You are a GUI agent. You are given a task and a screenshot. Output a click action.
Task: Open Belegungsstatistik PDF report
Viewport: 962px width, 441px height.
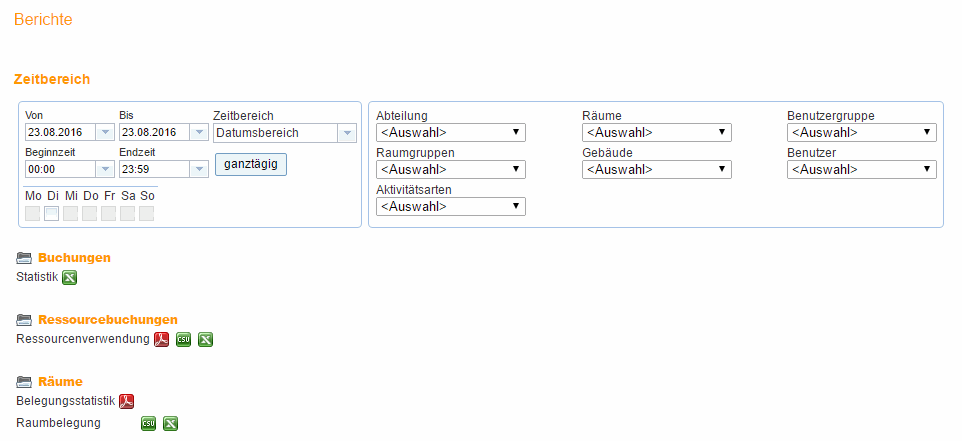[126, 401]
